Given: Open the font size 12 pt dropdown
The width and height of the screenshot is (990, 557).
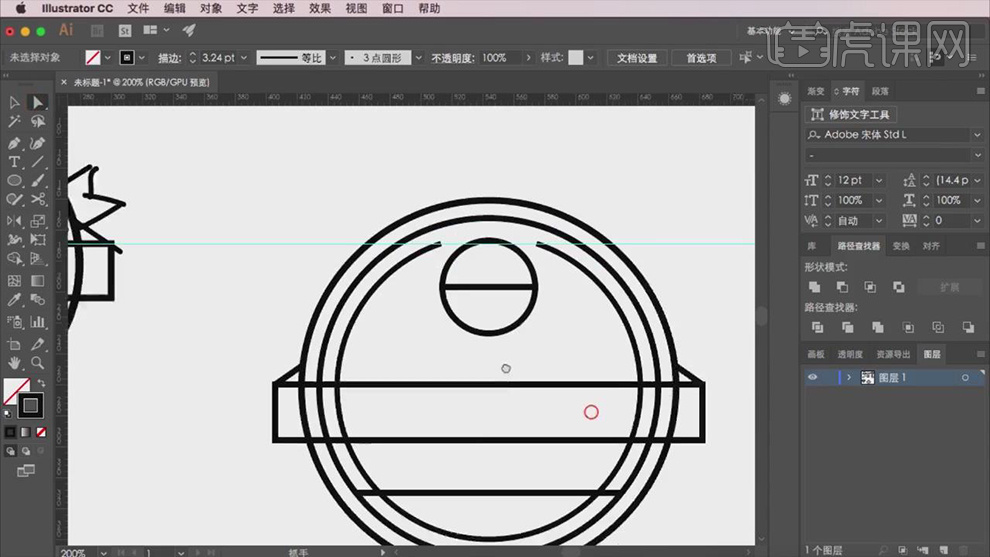Looking at the screenshot, I should click(879, 181).
